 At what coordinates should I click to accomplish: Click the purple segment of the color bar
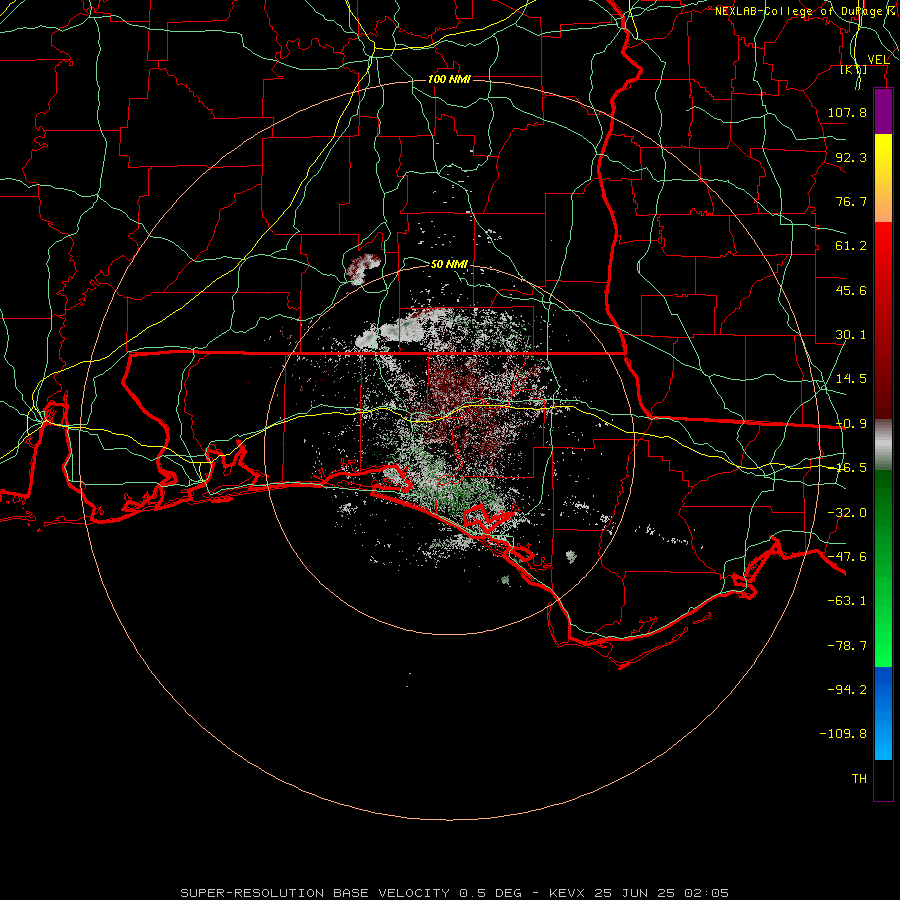coord(883,112)
